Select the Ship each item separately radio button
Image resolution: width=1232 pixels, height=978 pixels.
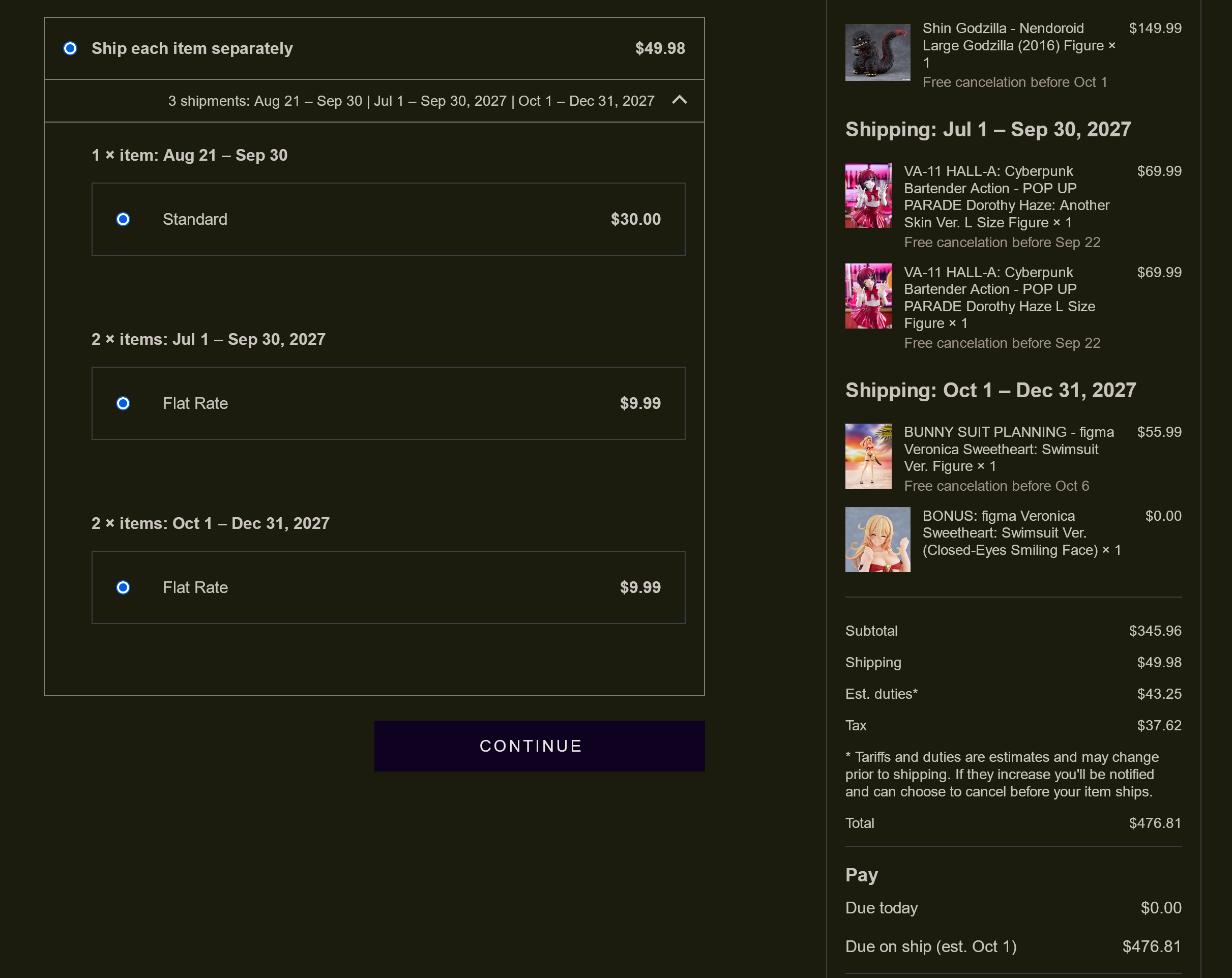pos(70,48)
